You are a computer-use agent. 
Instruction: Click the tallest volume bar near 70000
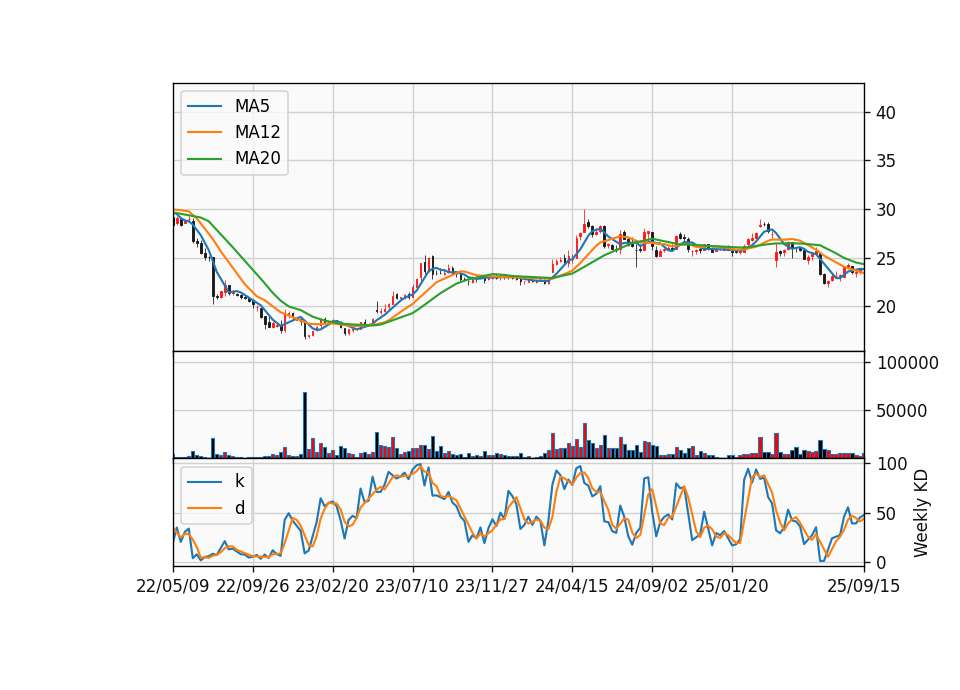pos(305,425)
